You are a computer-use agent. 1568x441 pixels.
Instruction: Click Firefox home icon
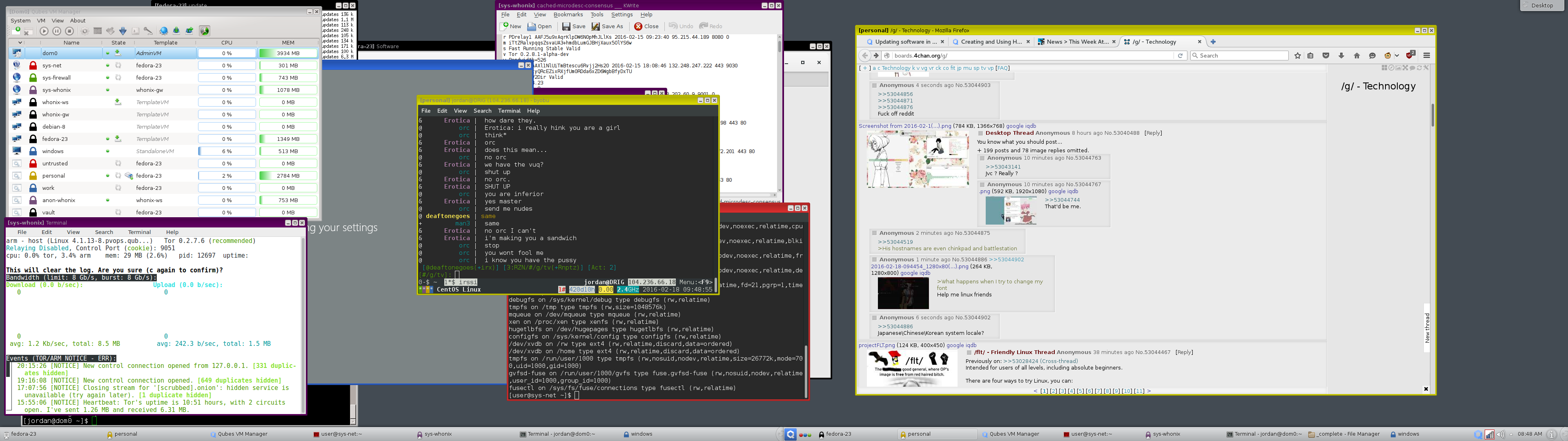(x=1357, y=56)
